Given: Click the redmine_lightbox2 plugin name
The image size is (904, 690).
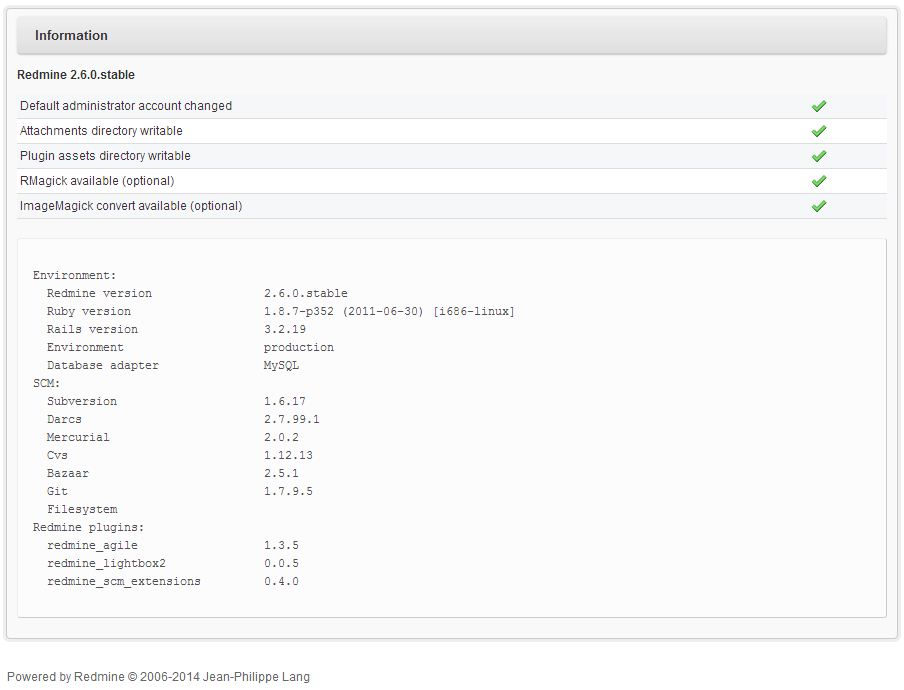Looking at the screenshot, I should click(106, 563).
